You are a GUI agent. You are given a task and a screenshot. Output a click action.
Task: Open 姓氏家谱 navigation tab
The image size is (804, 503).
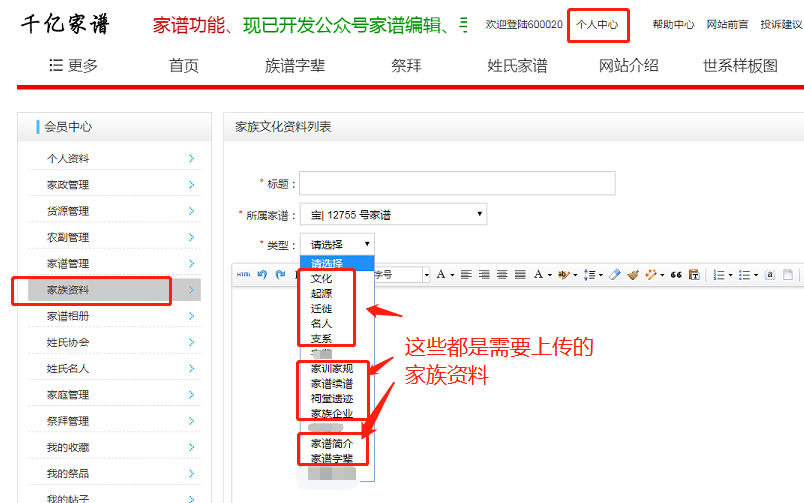click(517, 65)
